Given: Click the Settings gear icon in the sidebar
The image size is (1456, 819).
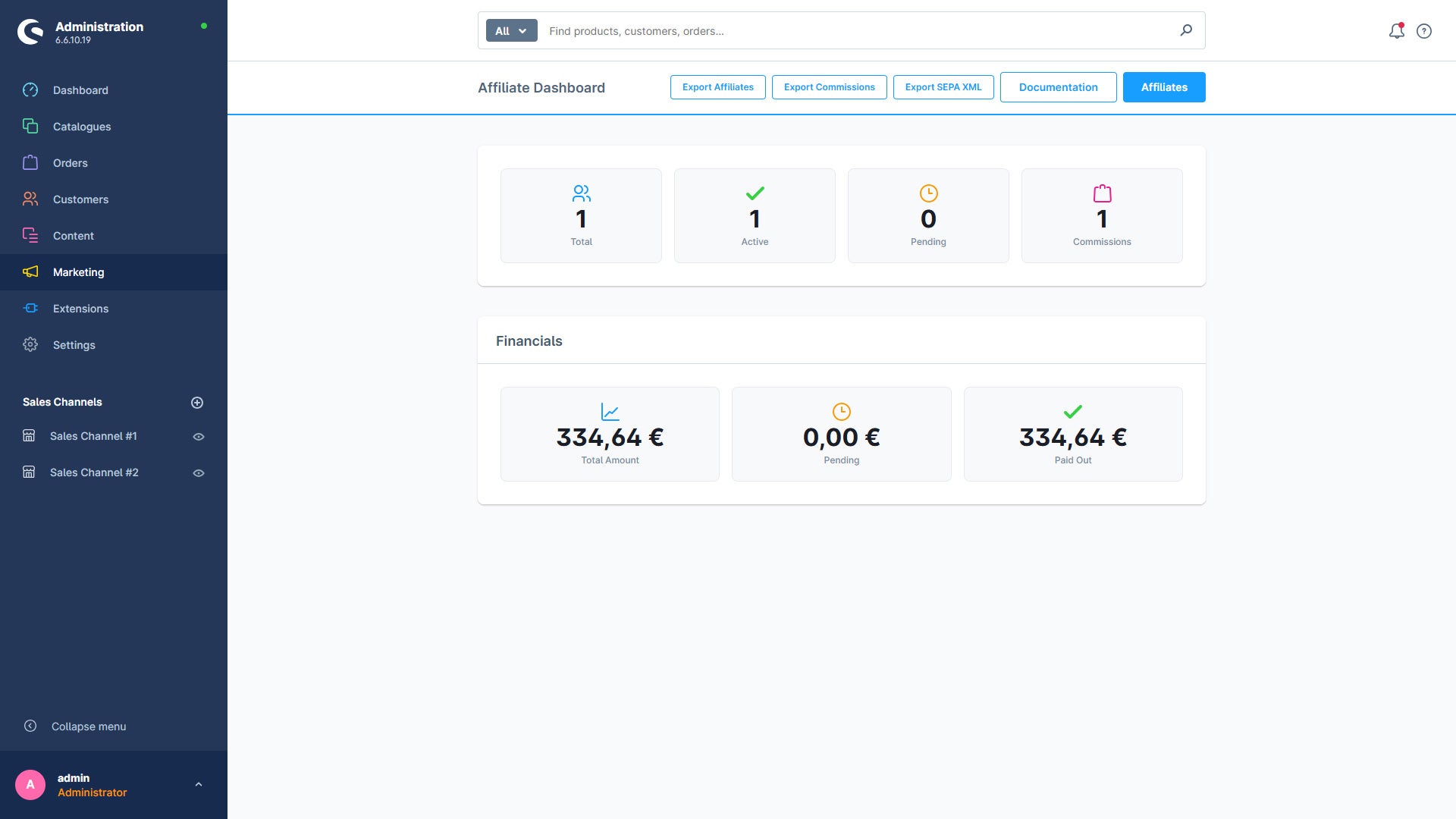Looking at the screenshot, I should 30,345.
